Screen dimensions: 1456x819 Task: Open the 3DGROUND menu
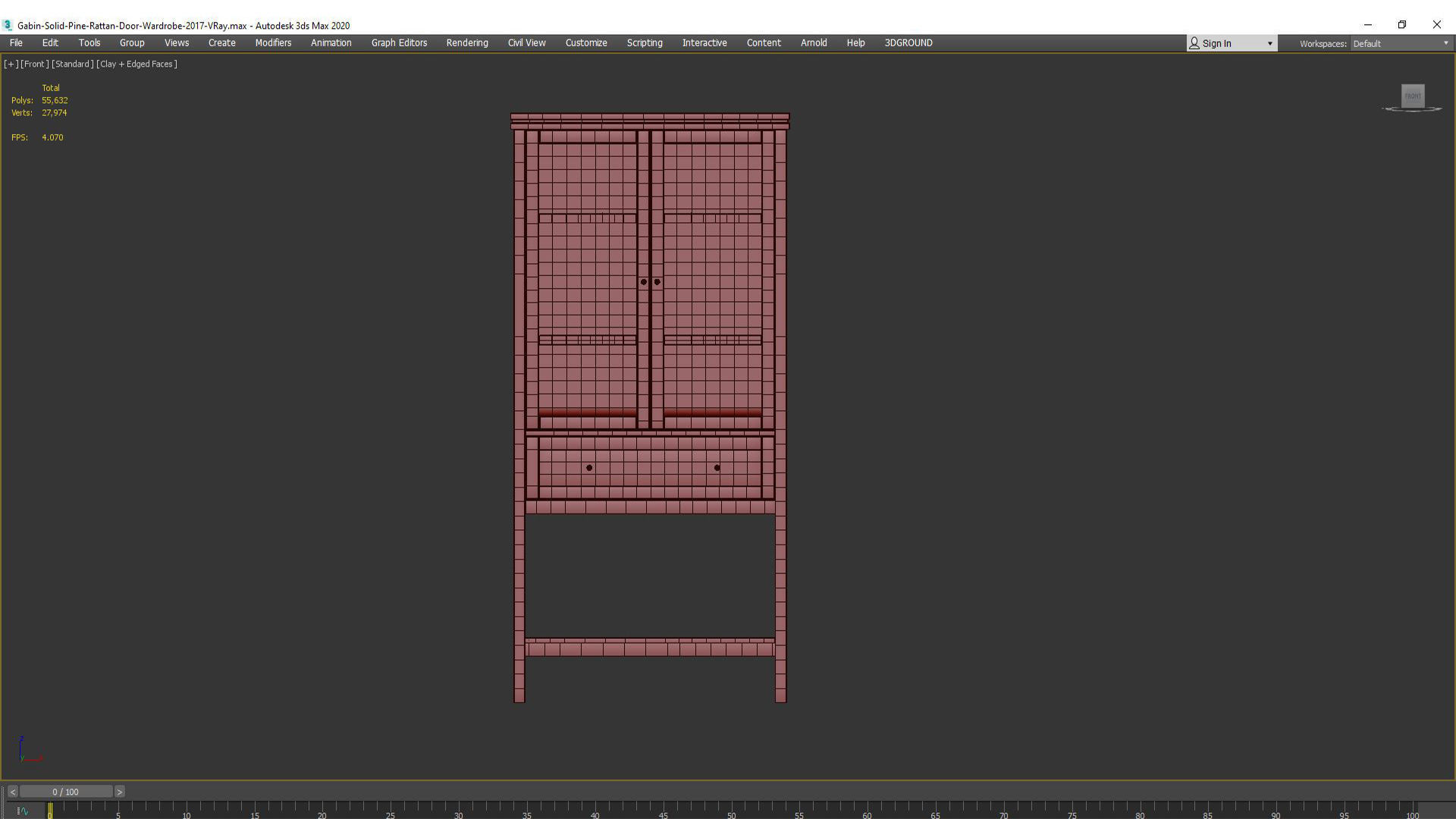pyautogui.click(x=908, y=42)
